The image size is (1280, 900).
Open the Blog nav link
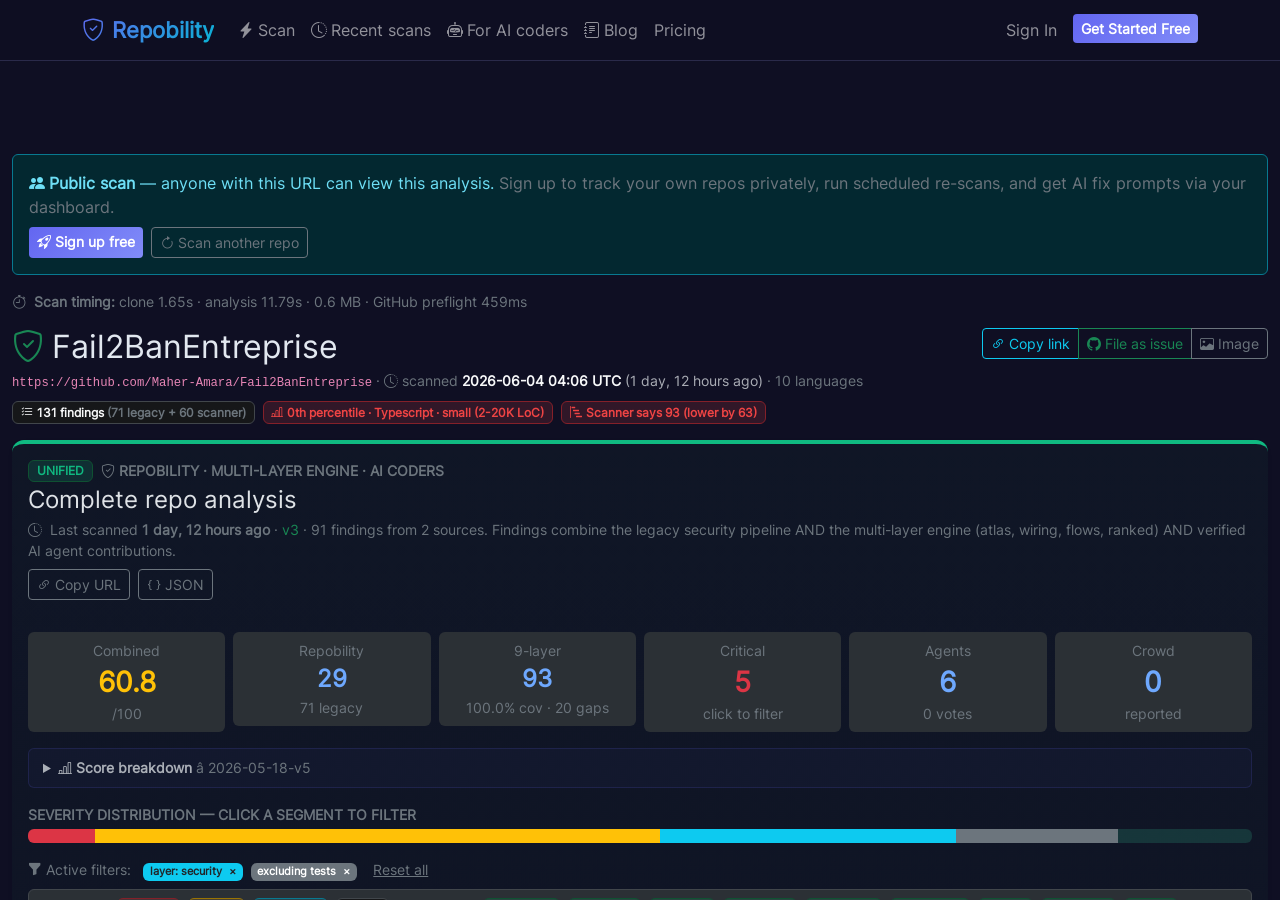point(611,30)
